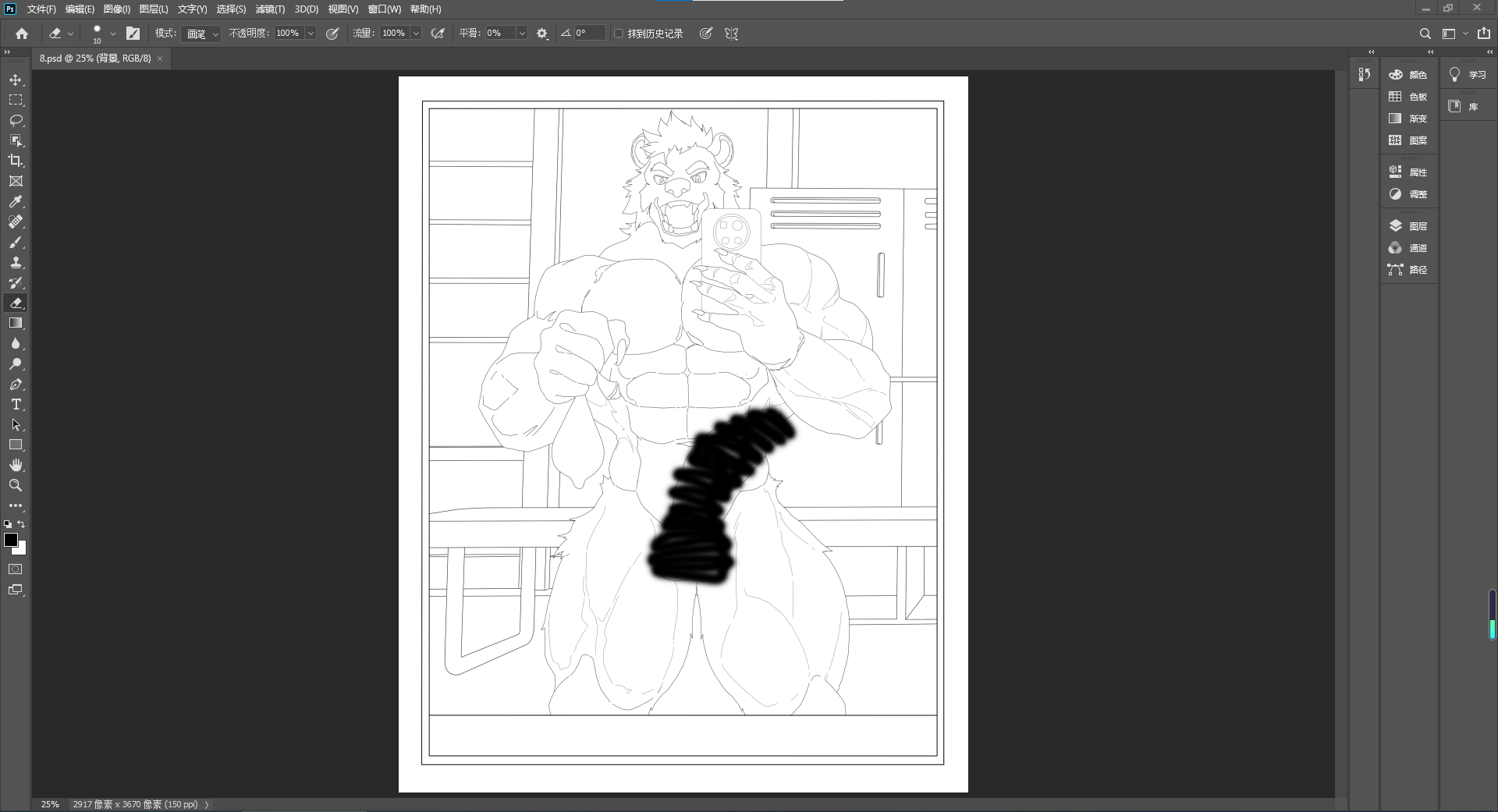Open the 通道 channels panel

point(1409,248)
